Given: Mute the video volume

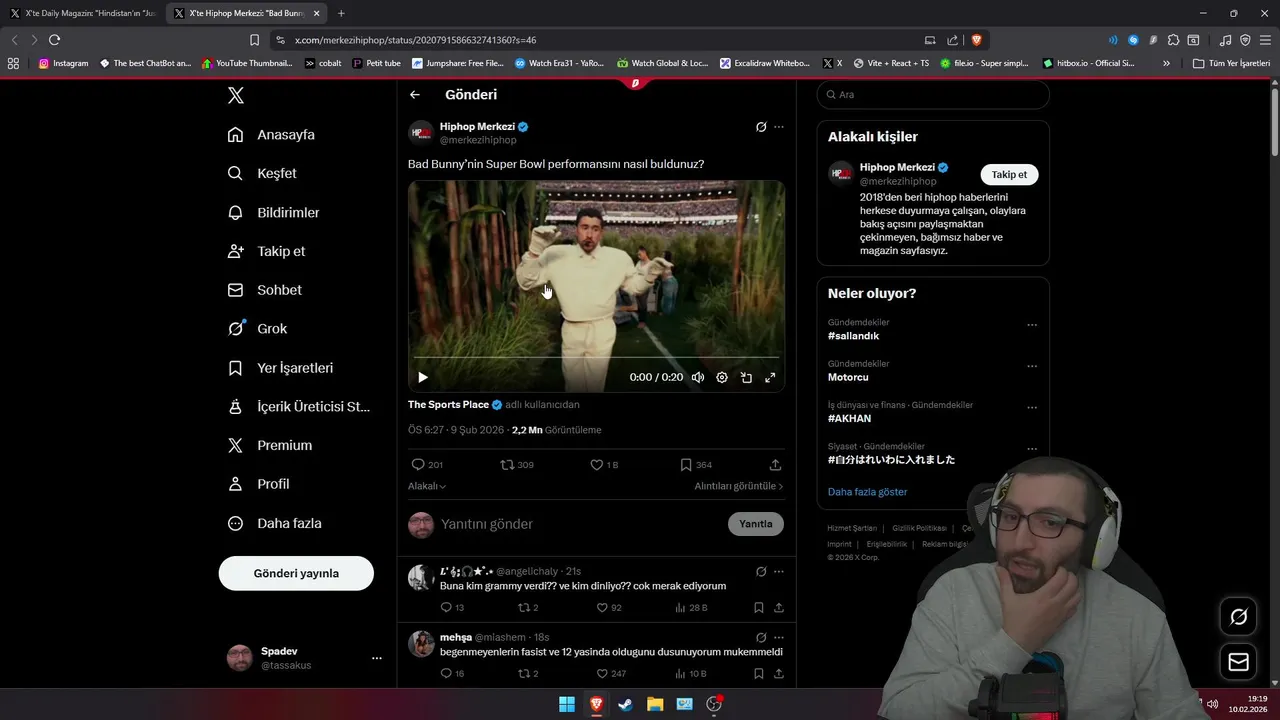Looking at the screenshot, I should point(698,377).
